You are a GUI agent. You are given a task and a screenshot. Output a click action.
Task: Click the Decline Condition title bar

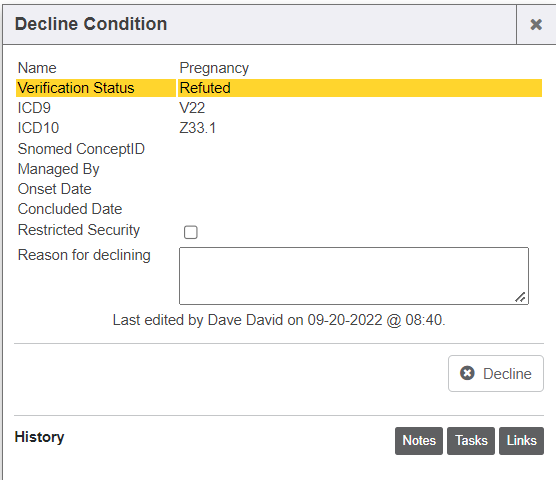(259, 24)
